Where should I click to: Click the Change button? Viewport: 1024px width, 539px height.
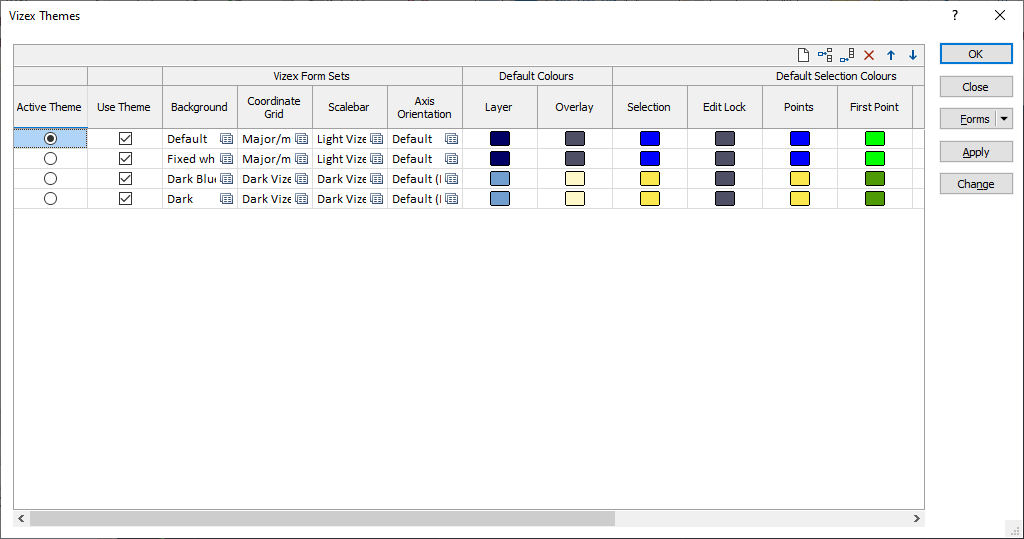click(x=976, y=184)
